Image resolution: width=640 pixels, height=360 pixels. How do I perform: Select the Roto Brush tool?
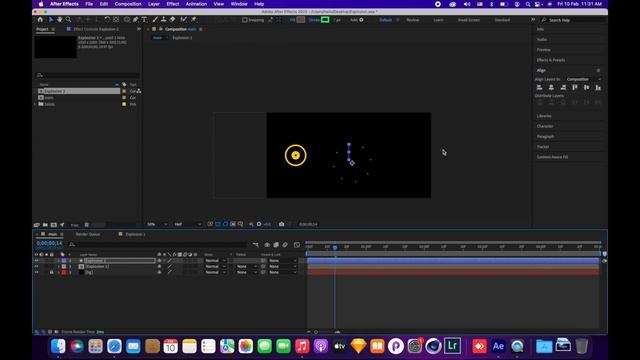(x=184, y=20)
